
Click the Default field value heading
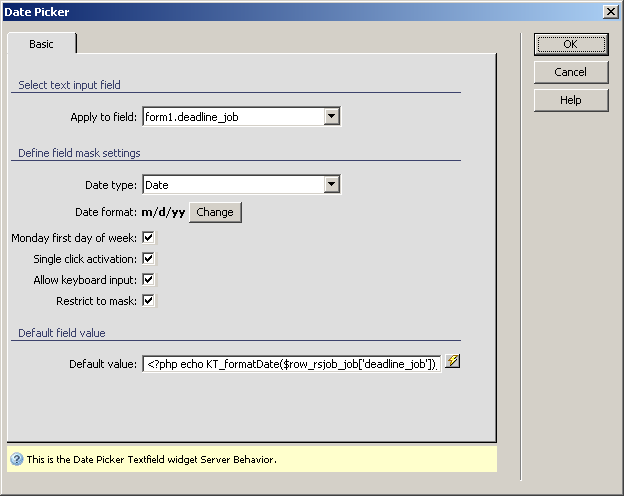pos(61,333)
